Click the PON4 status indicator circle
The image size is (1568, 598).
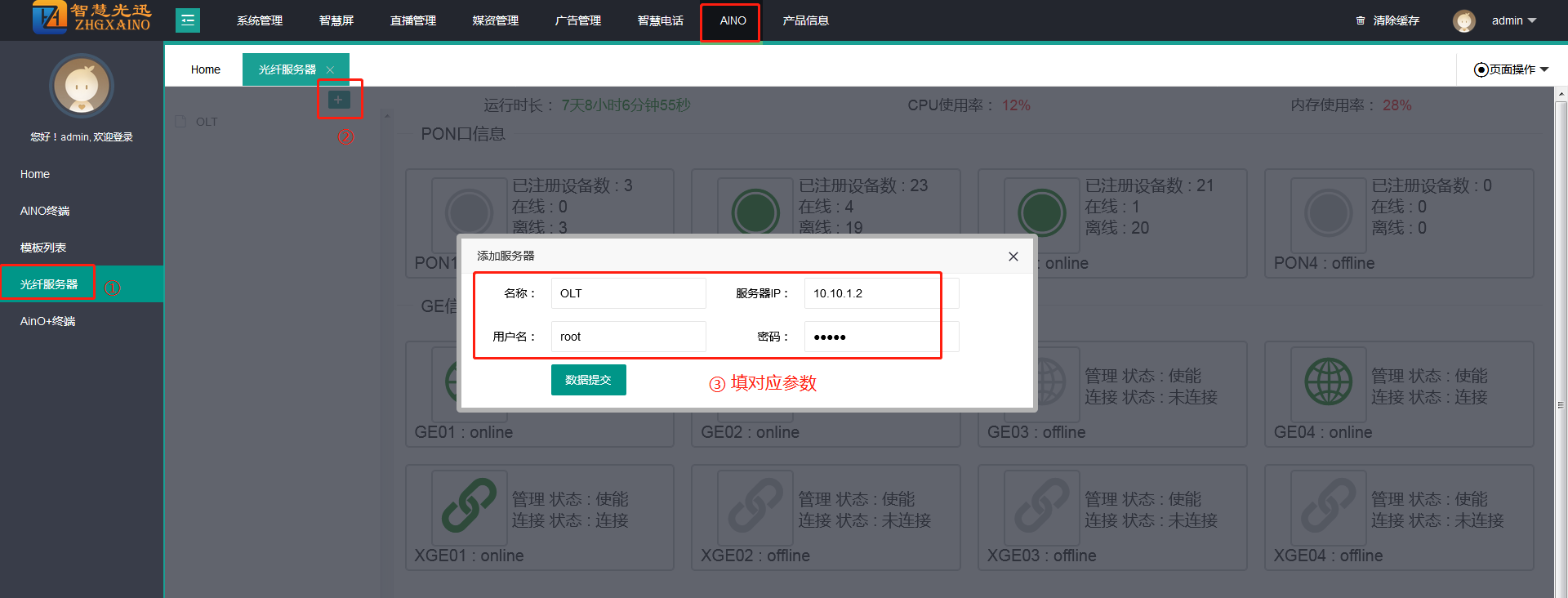[1328, 212]
